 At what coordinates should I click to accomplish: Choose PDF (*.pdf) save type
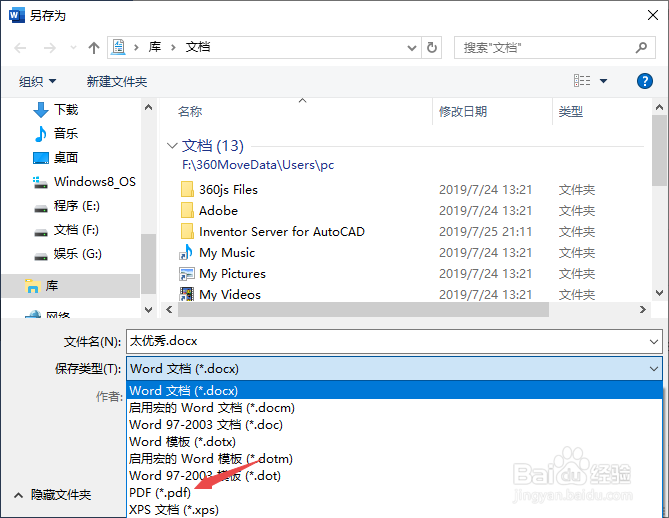tap(394, 493)
